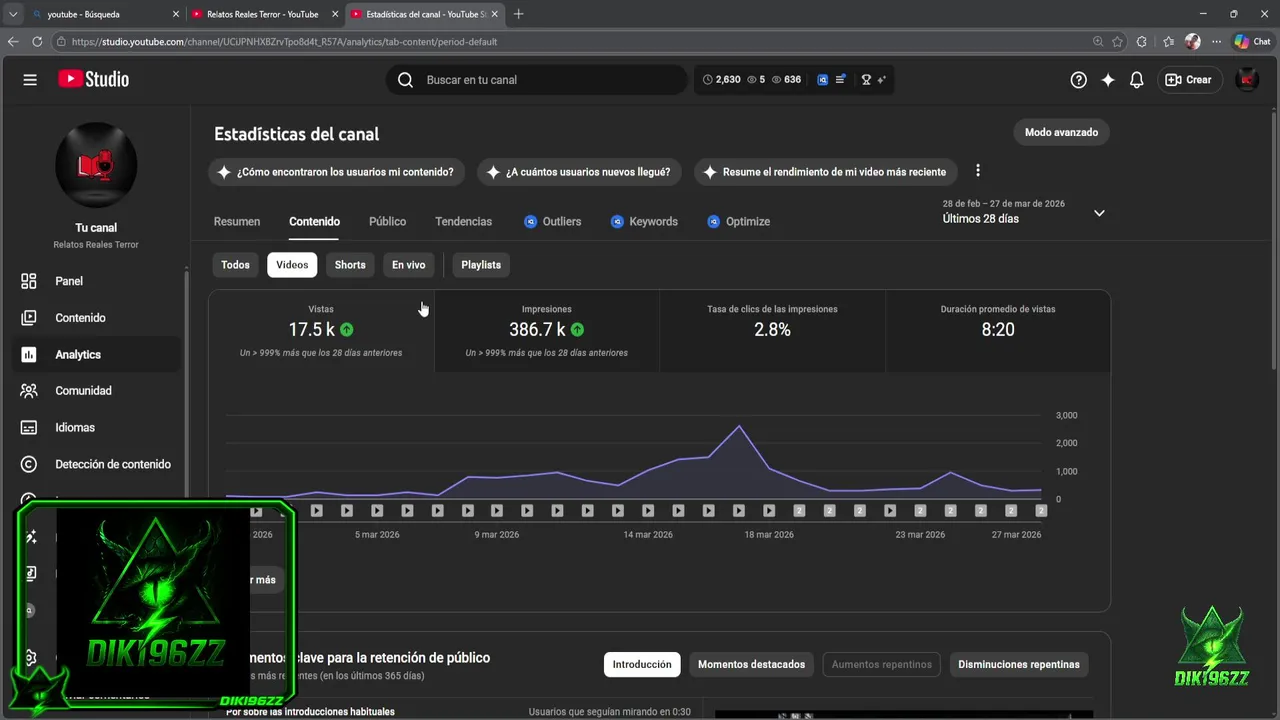This screenshot has width=1280, height=720.
Task: Open the account avatar in Studio header
Action: (1246, 80)
